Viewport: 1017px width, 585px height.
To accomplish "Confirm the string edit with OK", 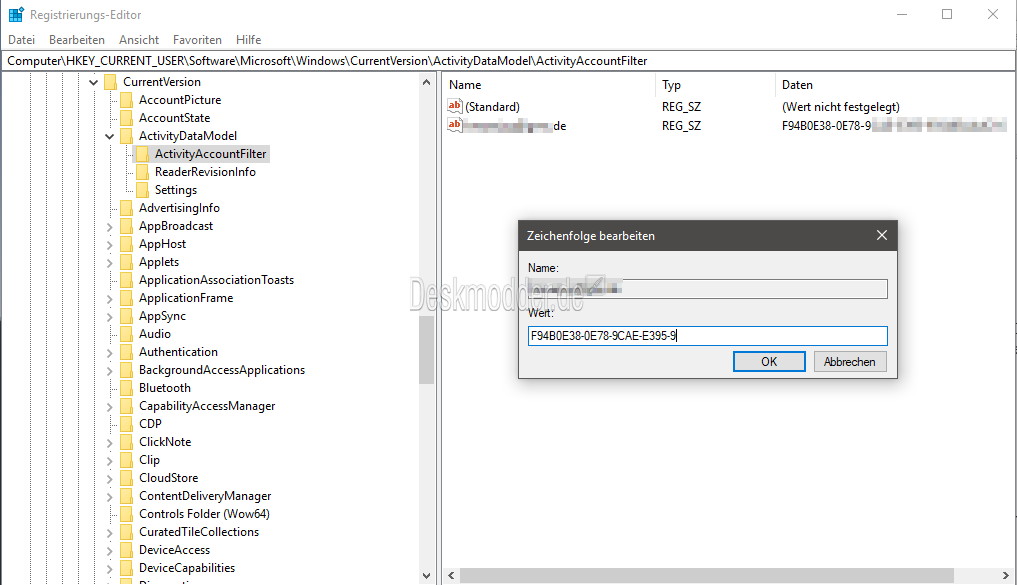I will [x=769, y=362].
